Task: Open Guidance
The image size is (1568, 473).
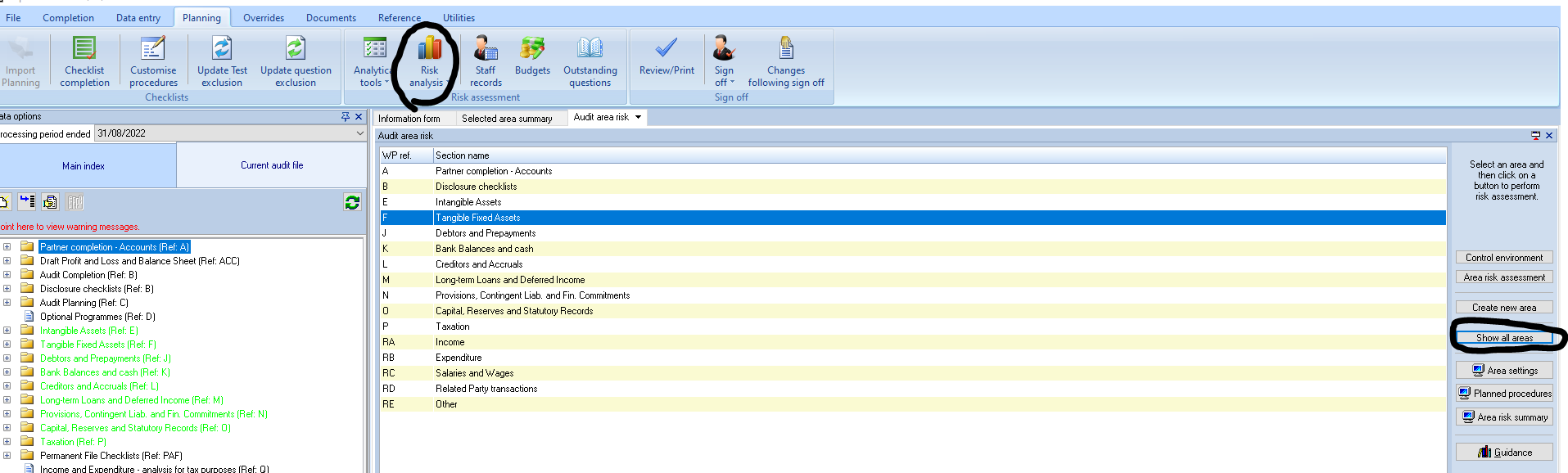Action: point(1504,453)
